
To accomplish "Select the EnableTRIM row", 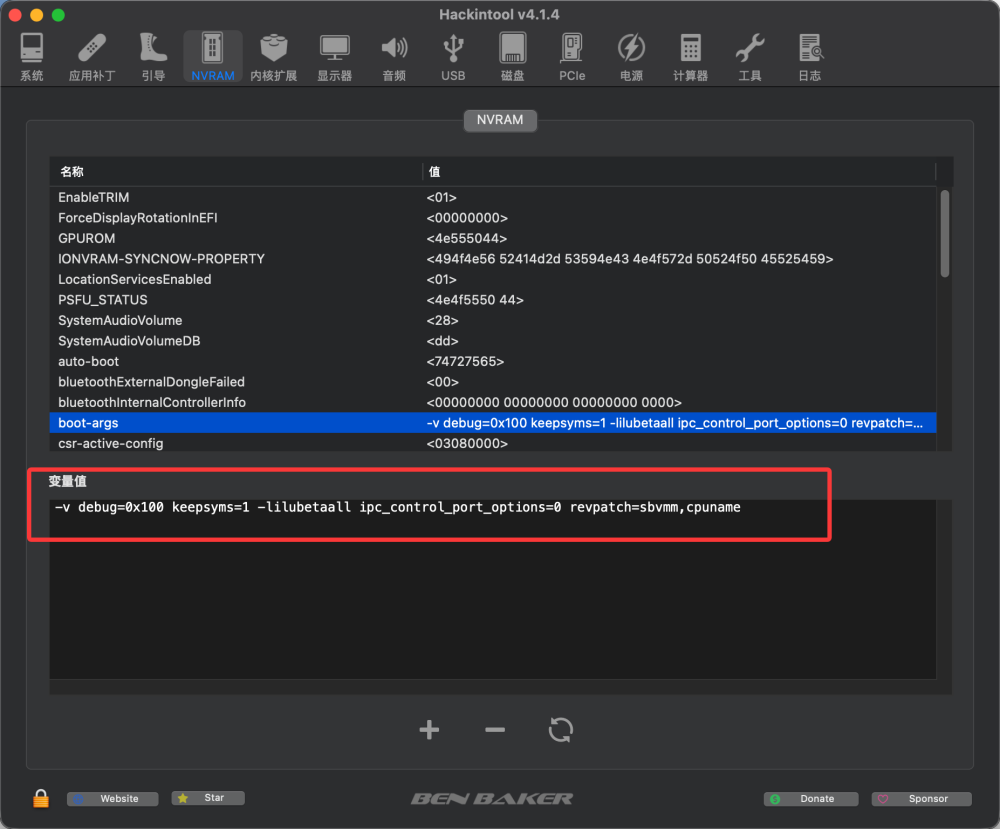I will [x=492, y=197].
